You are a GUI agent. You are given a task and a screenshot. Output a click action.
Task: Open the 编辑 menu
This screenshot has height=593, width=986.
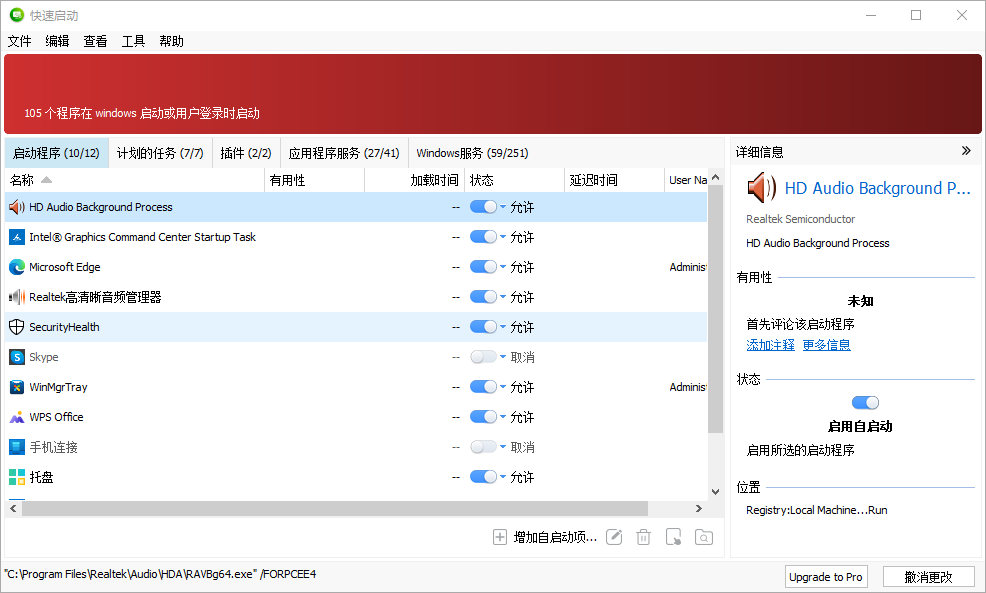(x=57, y=42)
